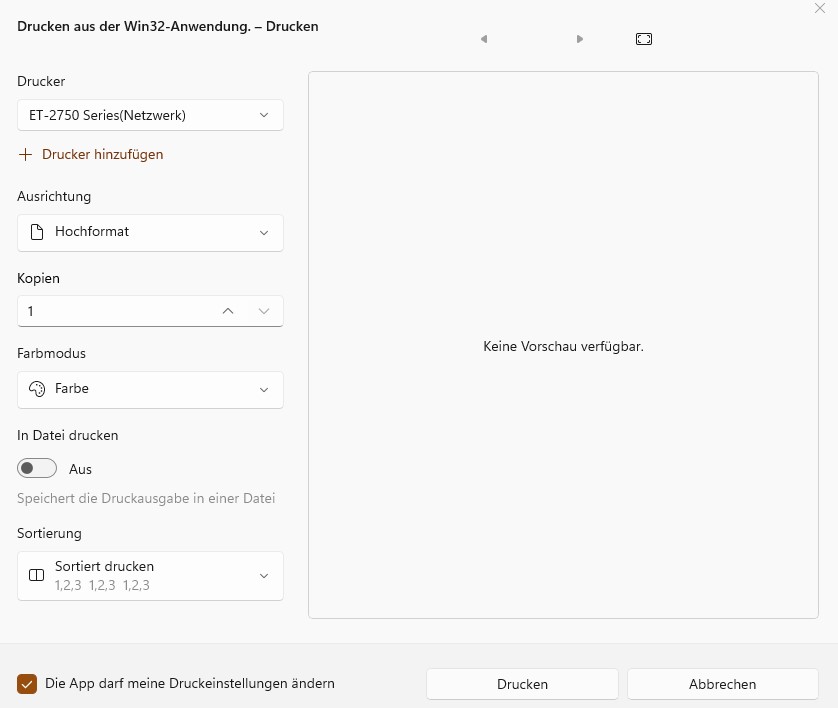
Task: Click the color palette icon in Farbmodus
Action: [37, 389]
